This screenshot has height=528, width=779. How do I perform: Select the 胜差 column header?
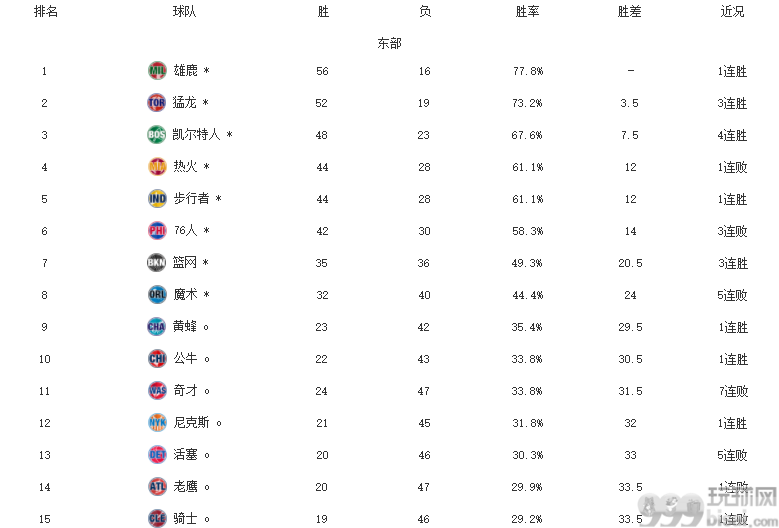629,11
